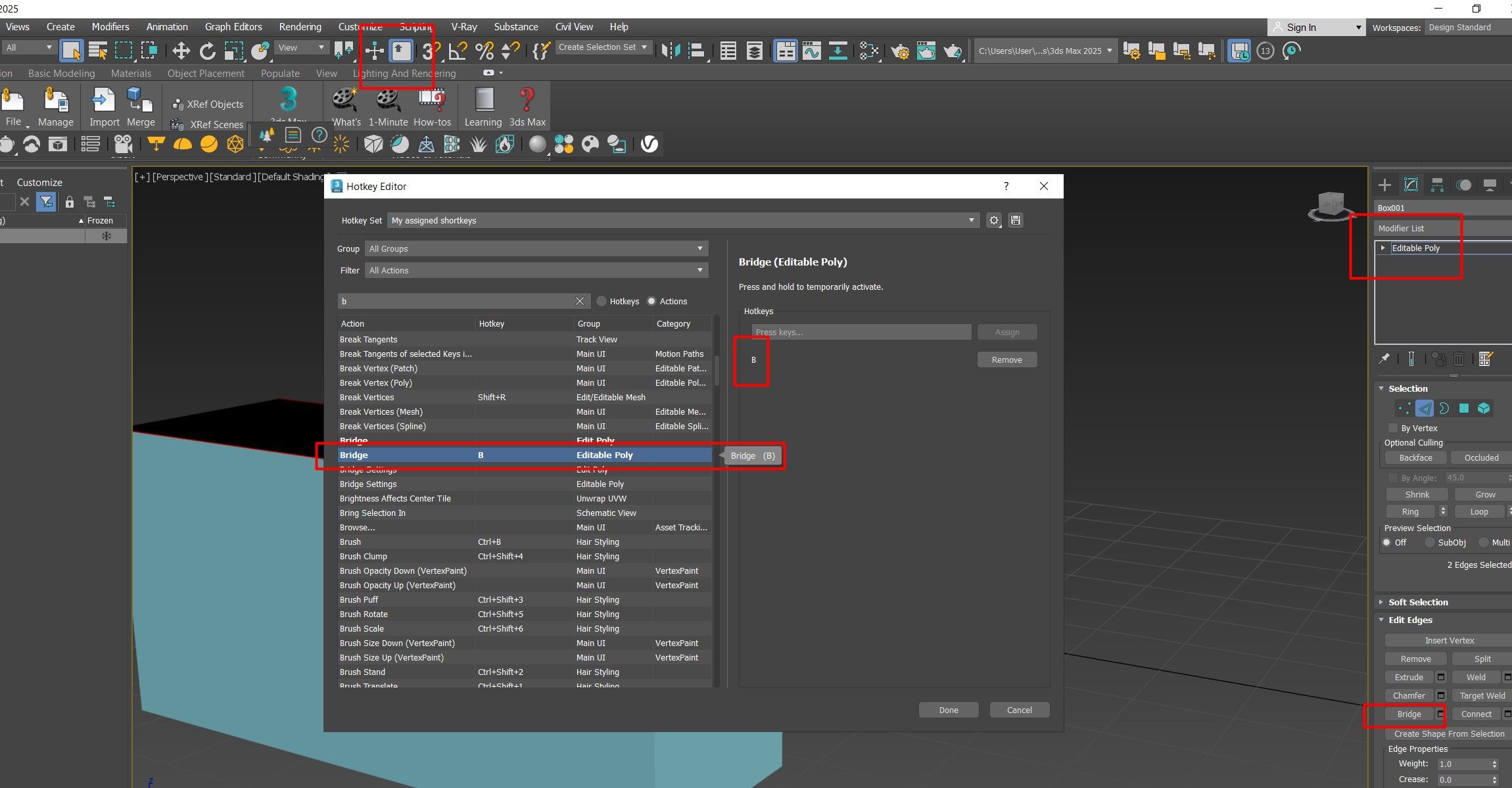Collapse the Edit Edges rollout
This screenshot has width=1512, height=788.
pyautogui.click(x=1382, y=620)
